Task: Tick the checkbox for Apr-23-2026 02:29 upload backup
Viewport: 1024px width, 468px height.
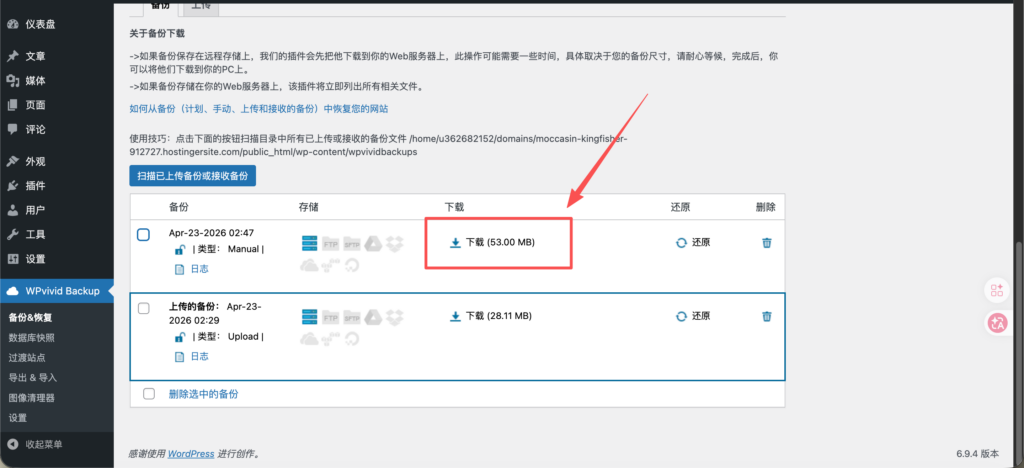Action: pyautogui.click(x=144, y=308)
